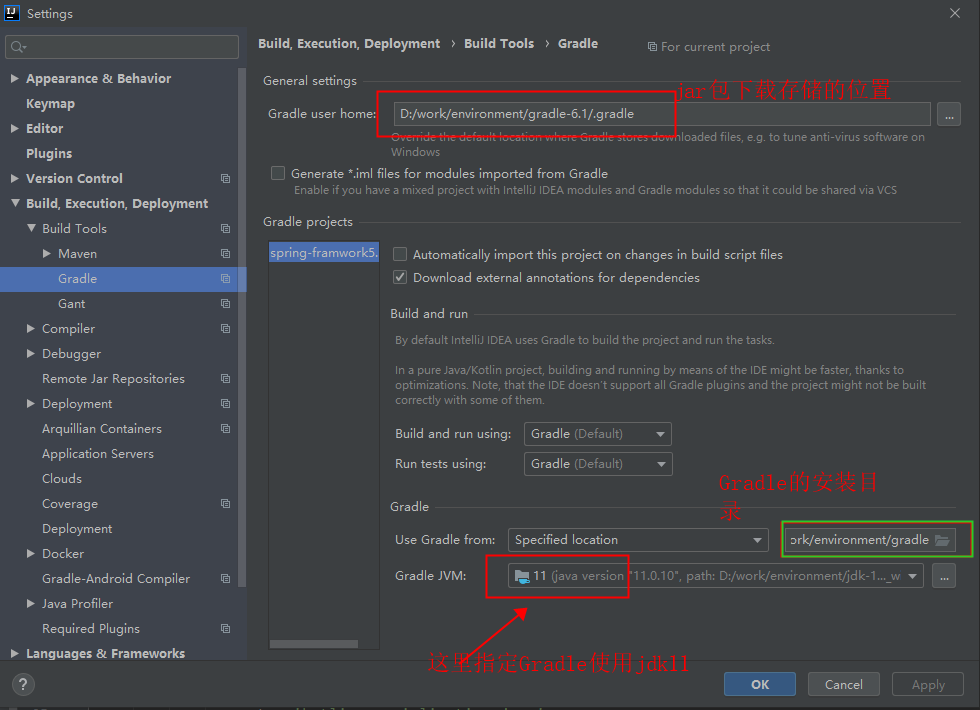This screenshot has width=980, height=710.
Task: Expand the Version Control section
Action: click(14, 178)
